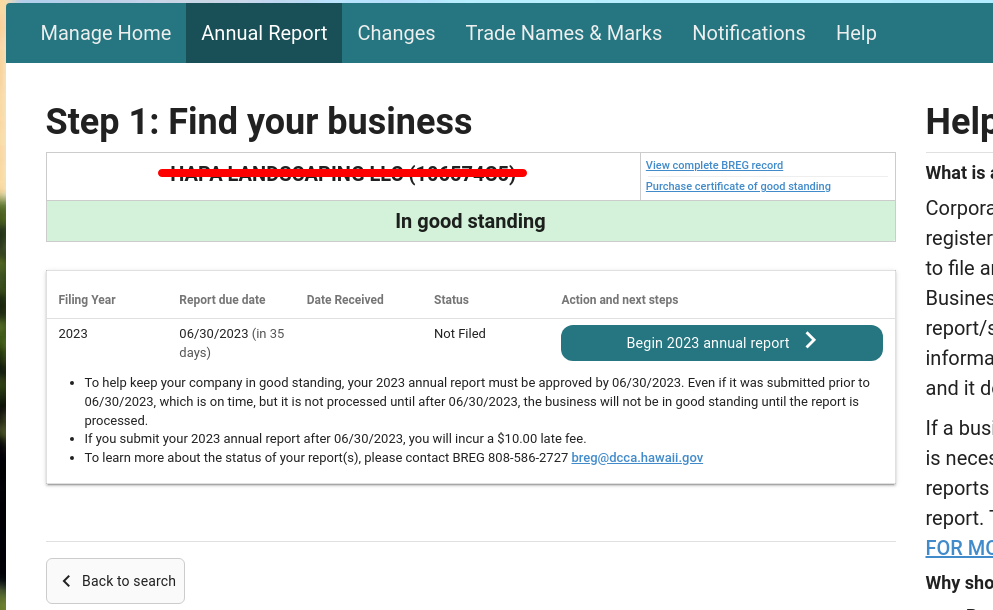This screenshot has height=610, width=993.
Task: Click the Not Filed status text
Action: click(x=459, y=333)
